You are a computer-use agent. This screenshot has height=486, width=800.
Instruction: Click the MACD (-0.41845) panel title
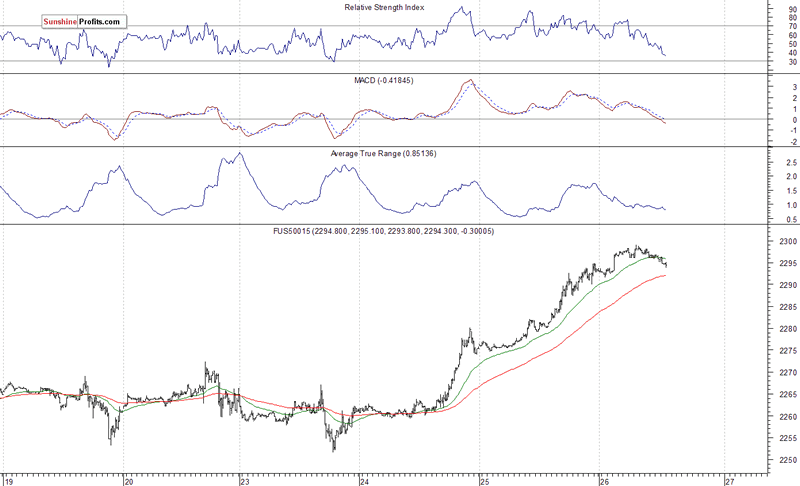tap(386, 80)
